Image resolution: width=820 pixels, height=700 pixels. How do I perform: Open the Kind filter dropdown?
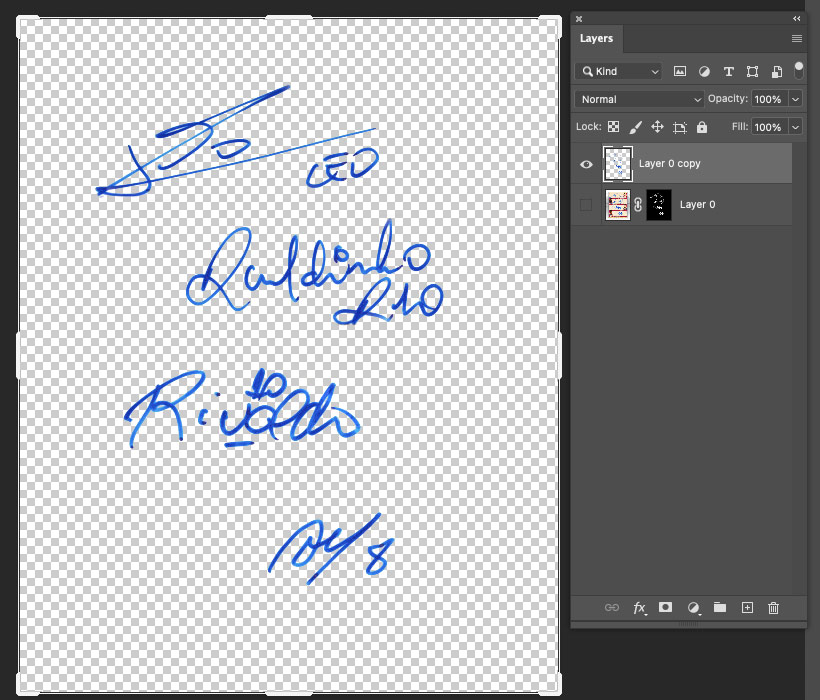tap(618, 72)
